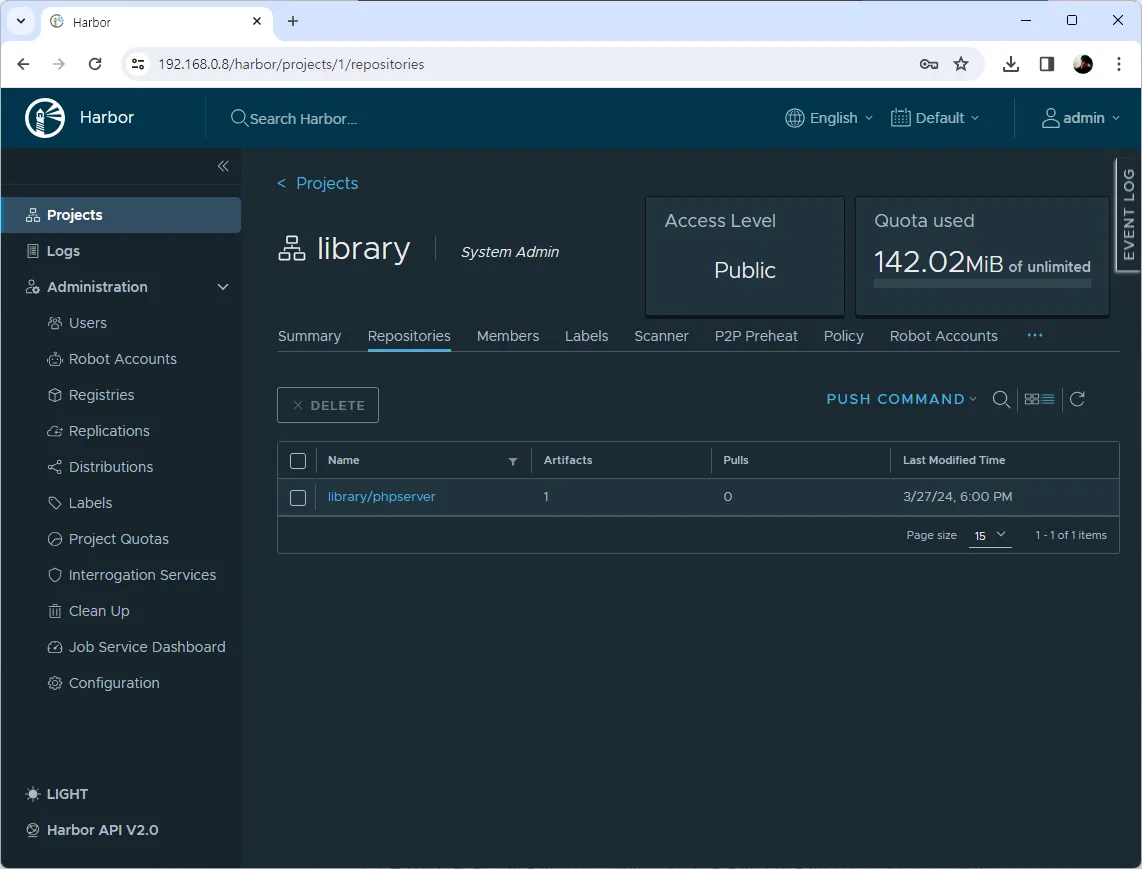Screen dimensions: 1142x869
Task: View site information icon in address bar
Action: [138, 64]
